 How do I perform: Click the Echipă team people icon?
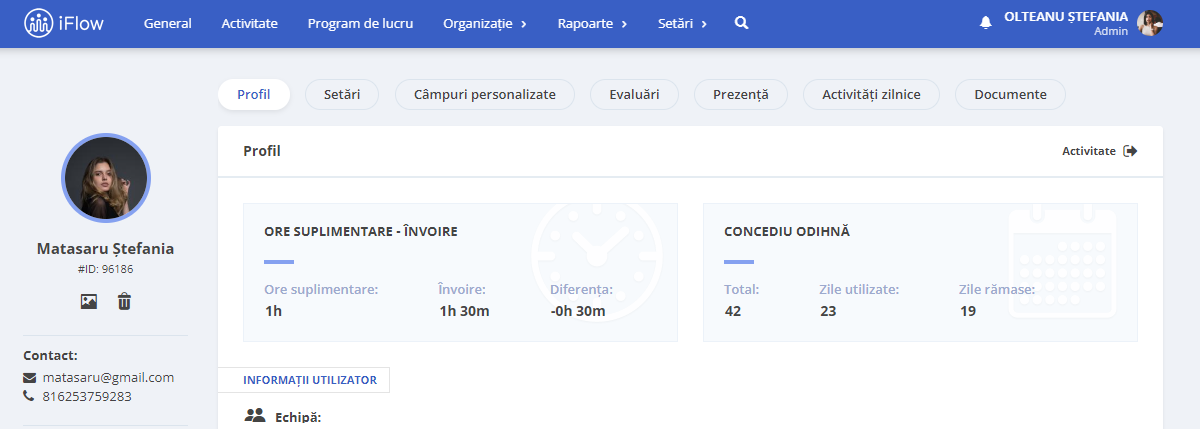coord(254,415)
